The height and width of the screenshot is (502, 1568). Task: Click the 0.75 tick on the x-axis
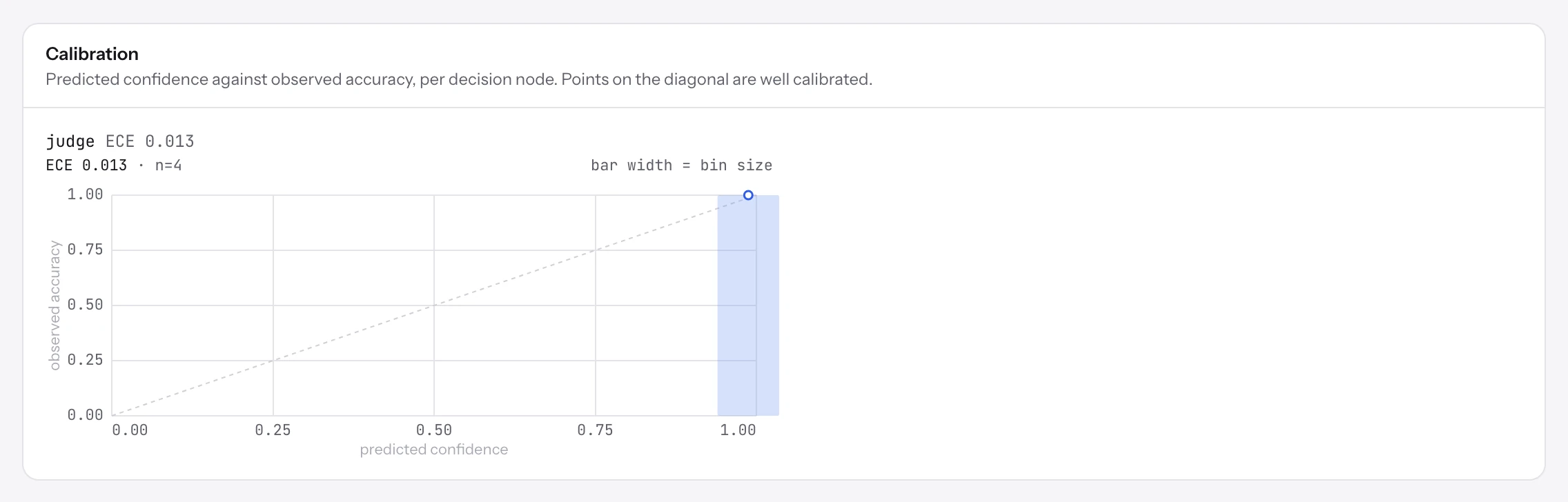coord(595,430)
